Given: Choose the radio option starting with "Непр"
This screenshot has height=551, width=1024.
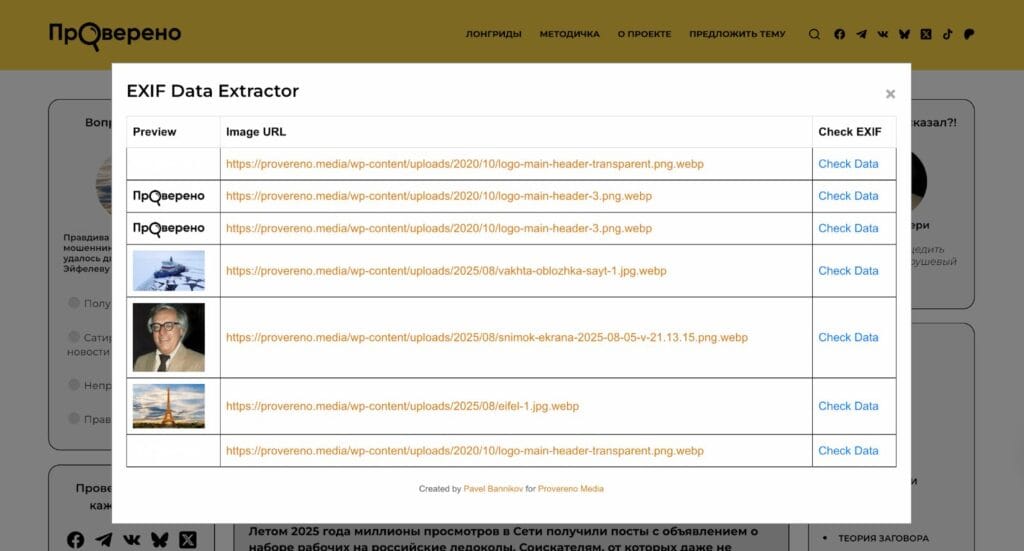Looking at the screenshot, I should coord(74,385).
